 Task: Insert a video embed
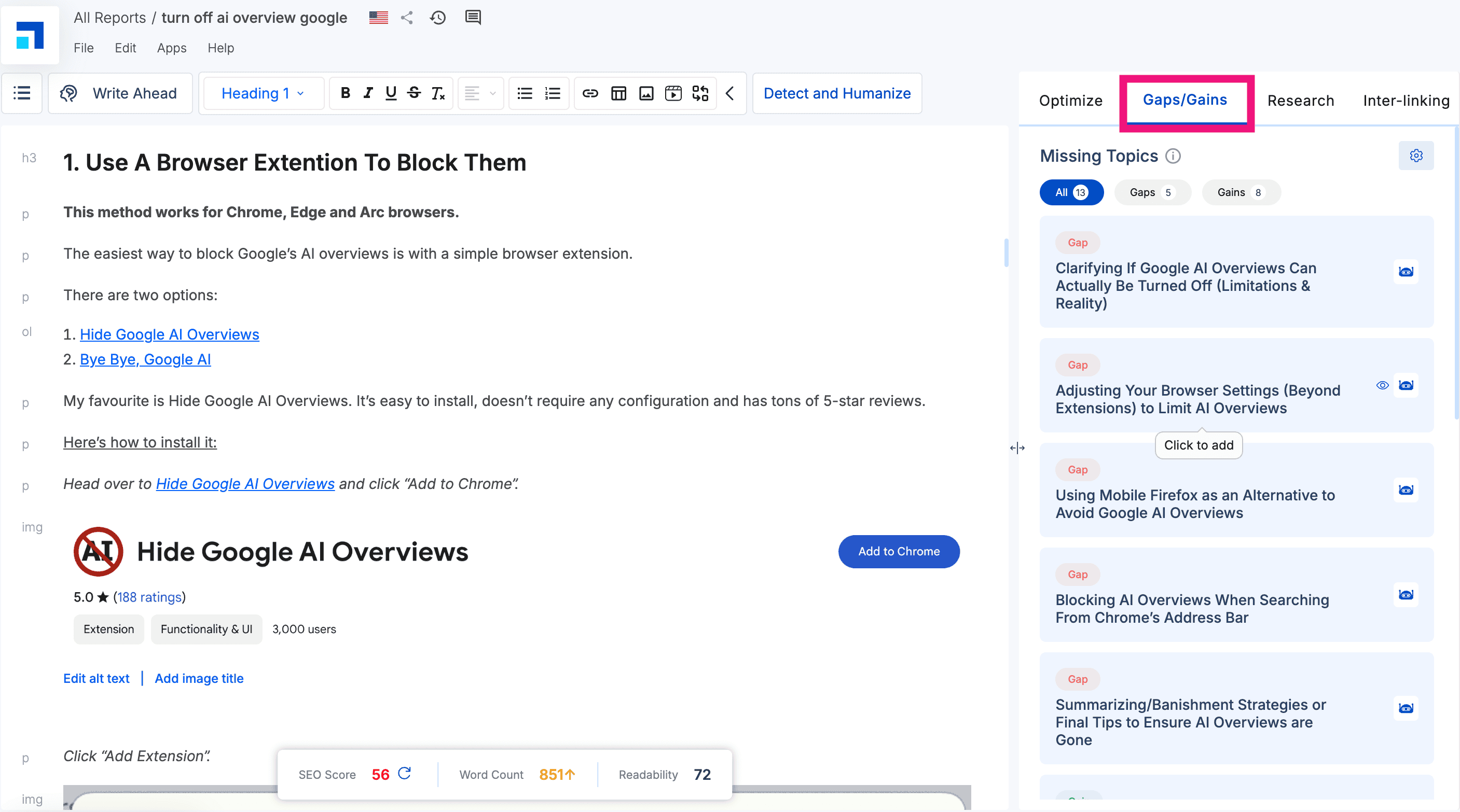[x=673, y=93]
